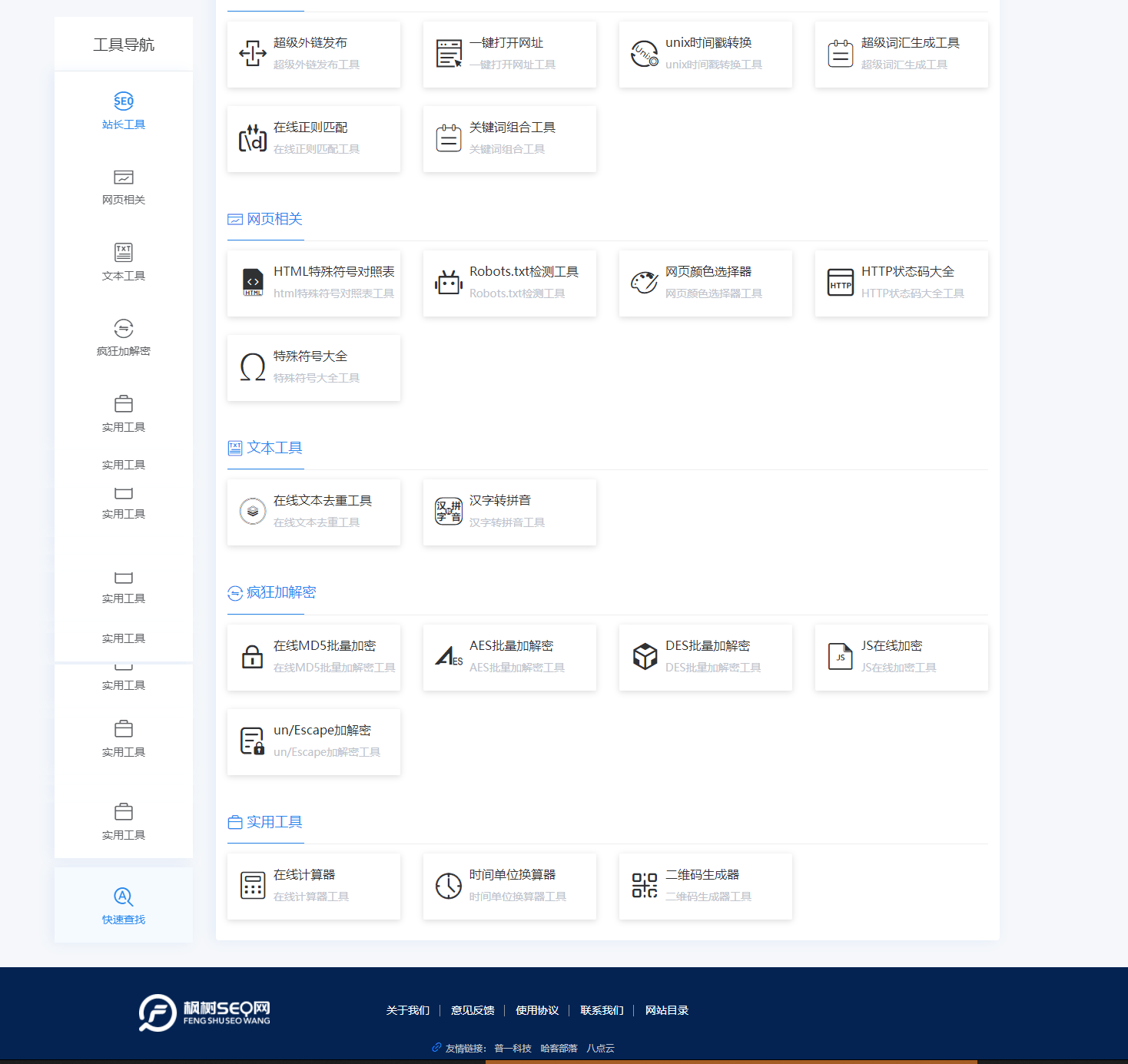The width and height of the screenshot is (1128, 1064).
Task: Click the HTTP状态码大全 icon
Action: click(x=841, y=283)
